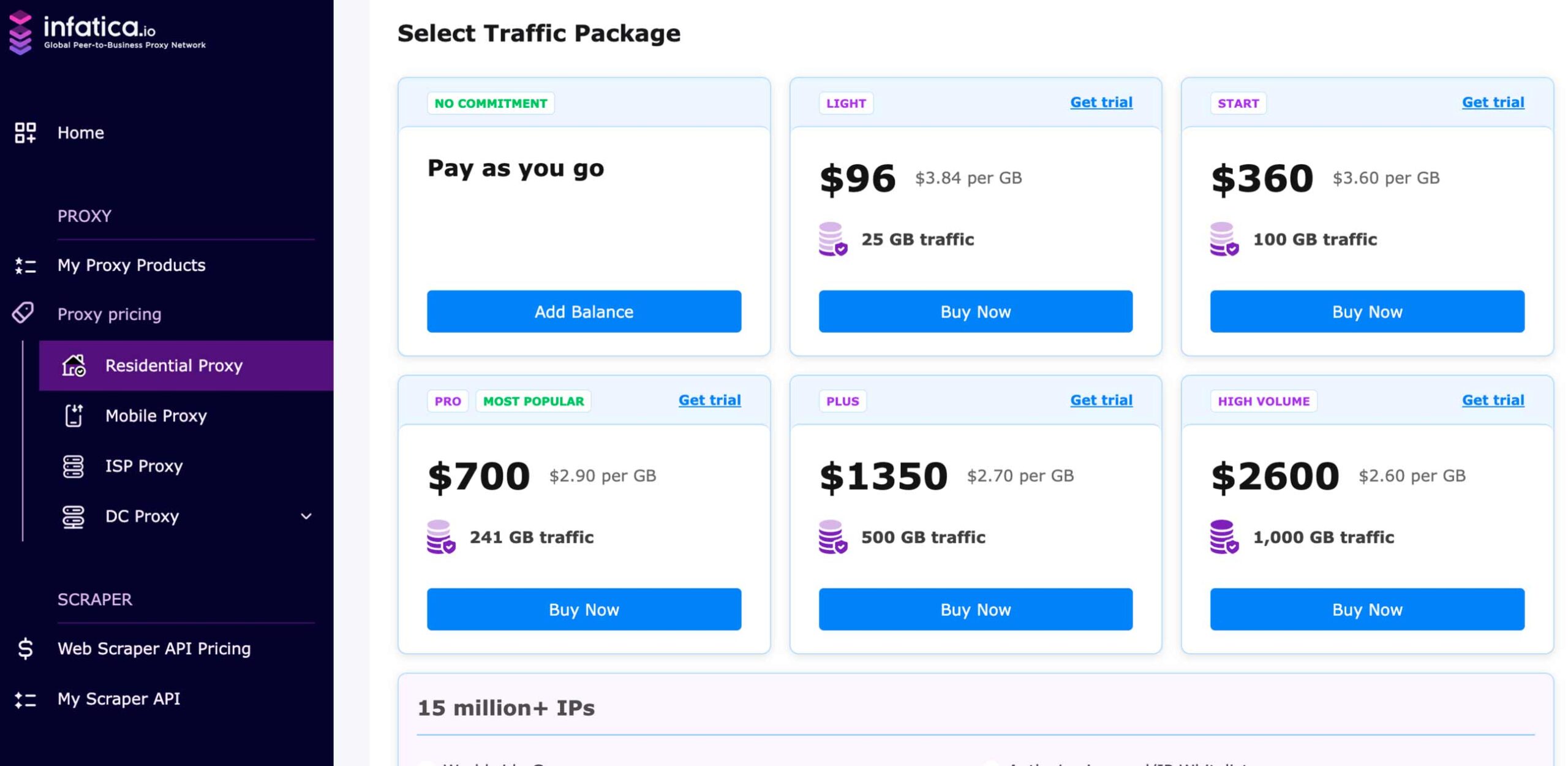Click the ISP Proxy server icon

(x=73, y=466)
